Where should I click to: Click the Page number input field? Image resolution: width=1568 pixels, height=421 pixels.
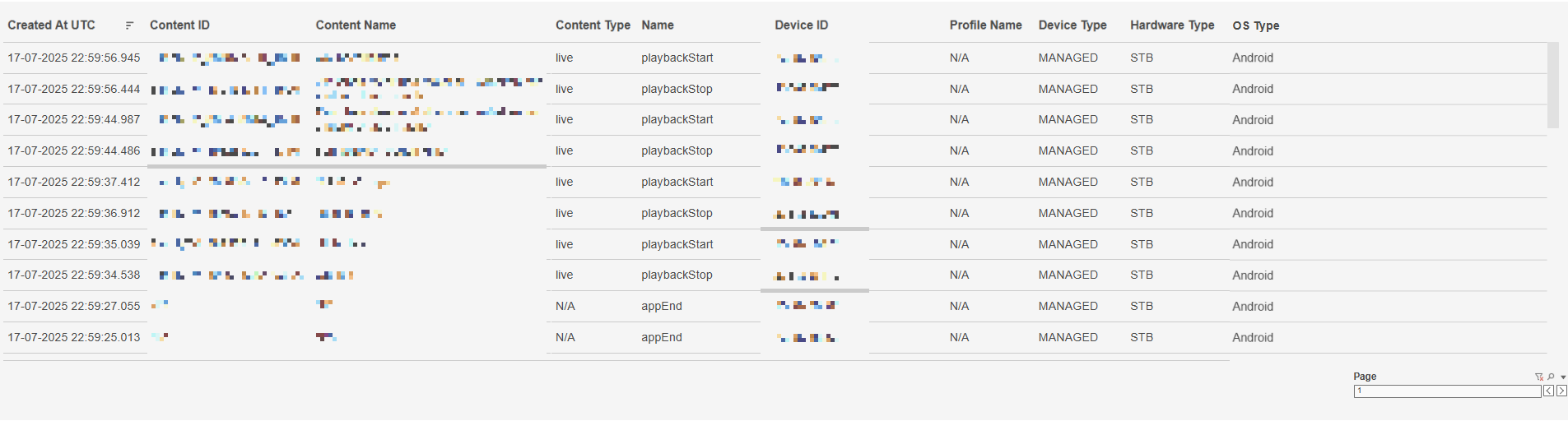pyautogui.click(x=1447, y=391)
